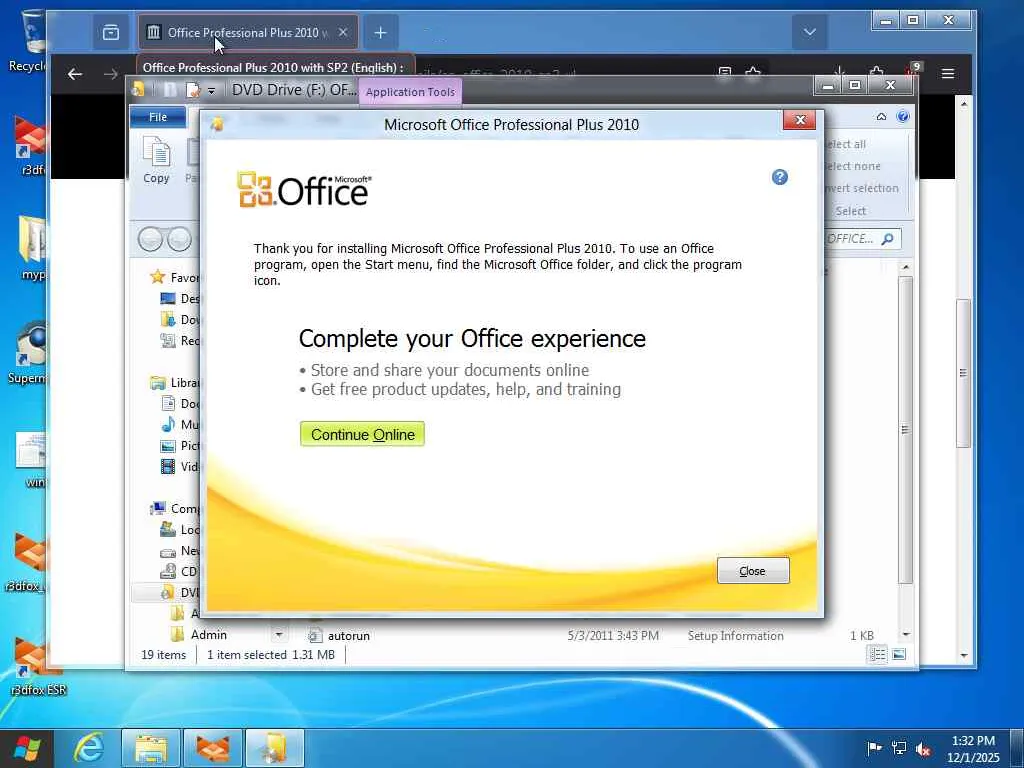
Task: Open a new browser tab
Action: coord(380,32)
